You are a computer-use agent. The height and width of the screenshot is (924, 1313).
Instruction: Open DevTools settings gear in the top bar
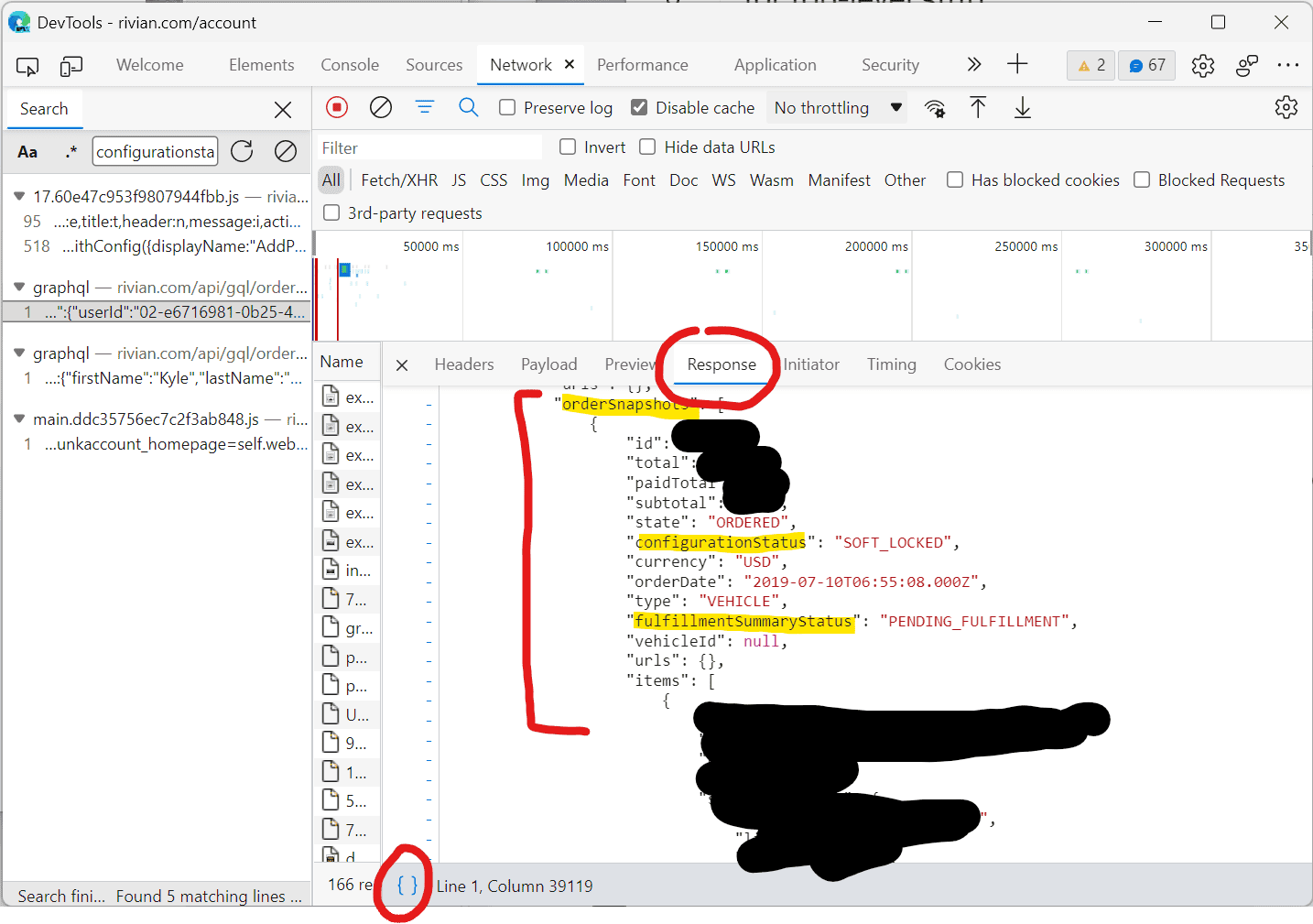[1203, 65]
